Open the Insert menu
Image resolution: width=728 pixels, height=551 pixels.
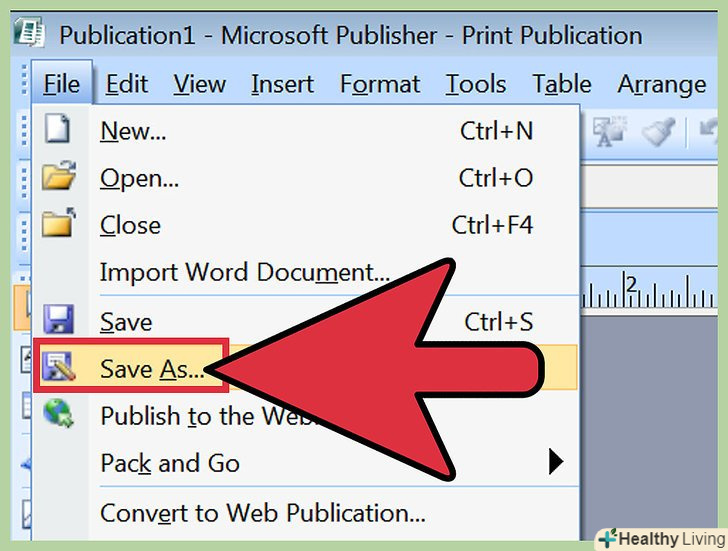[x=282, y=84]
